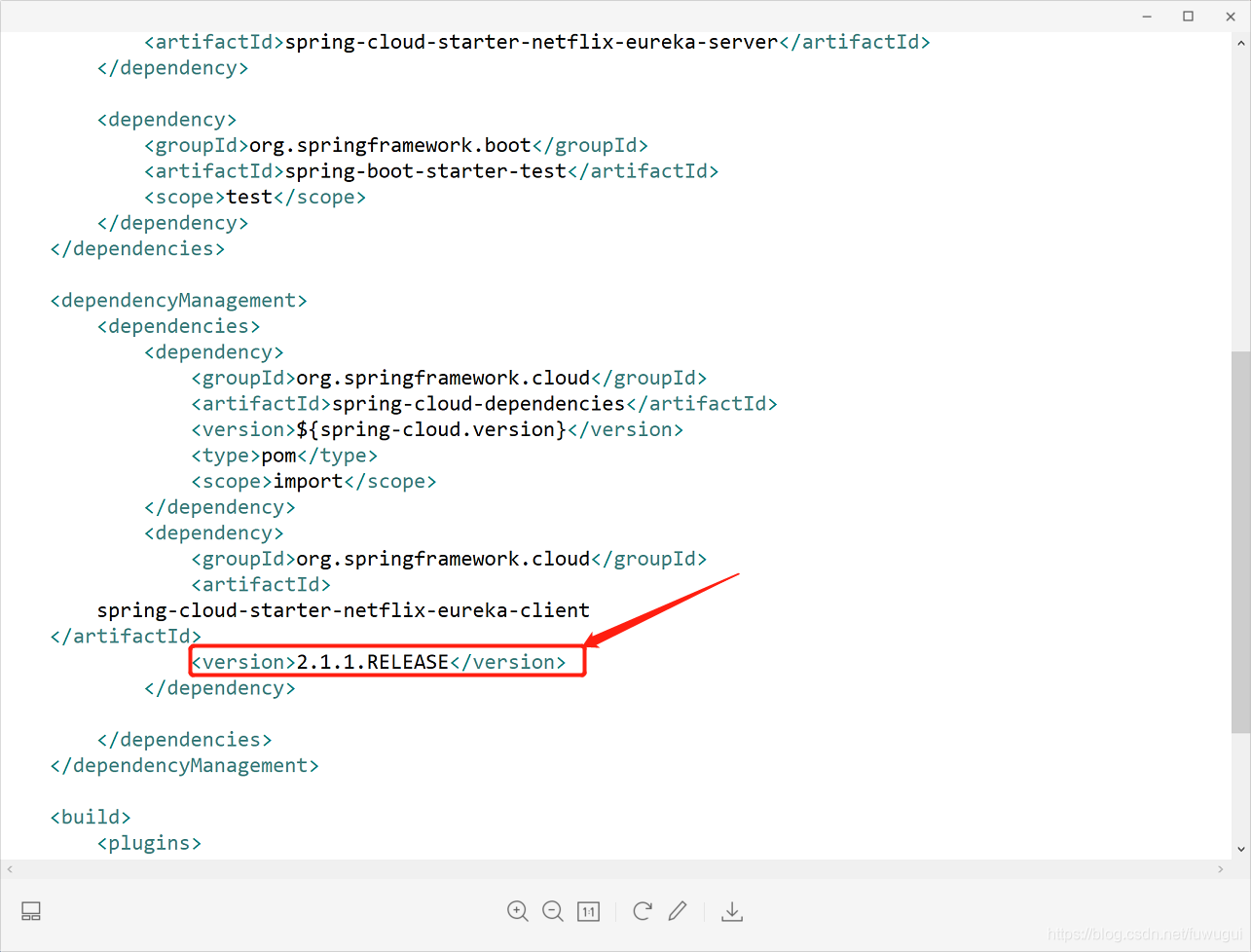1251x952 pixels.
Task: Click the scroll up arrow
Action: (1240, 43)
